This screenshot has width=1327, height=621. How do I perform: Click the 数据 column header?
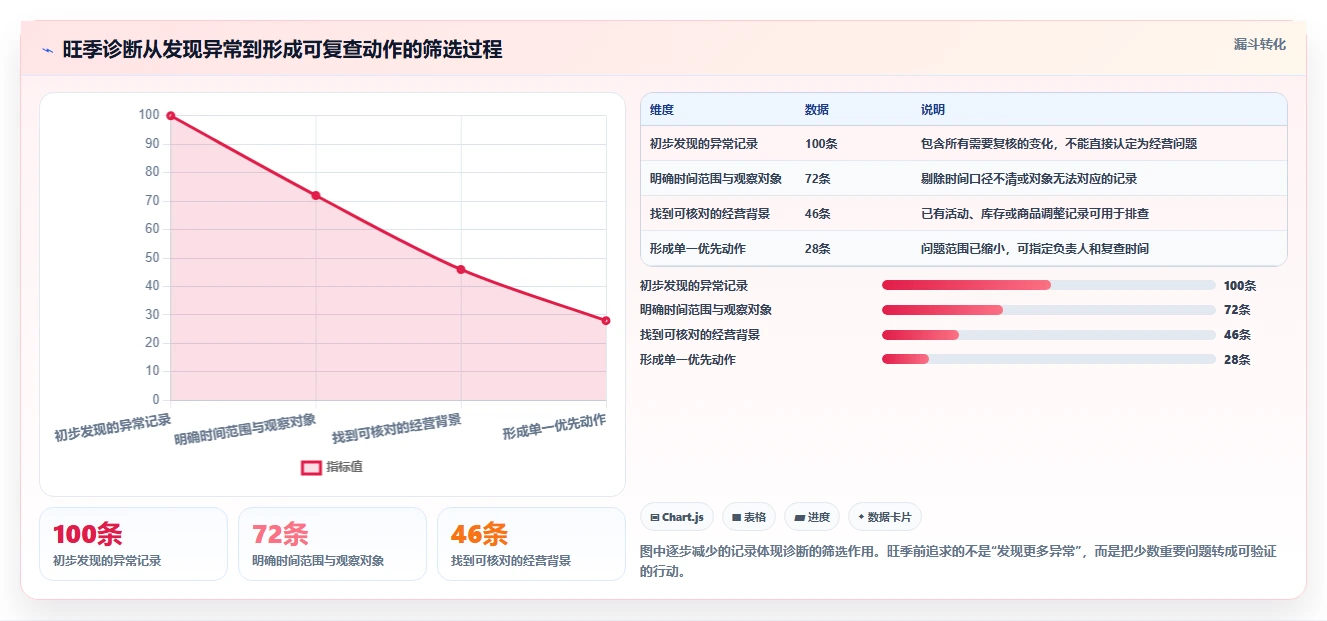click(x=817, y=110)
